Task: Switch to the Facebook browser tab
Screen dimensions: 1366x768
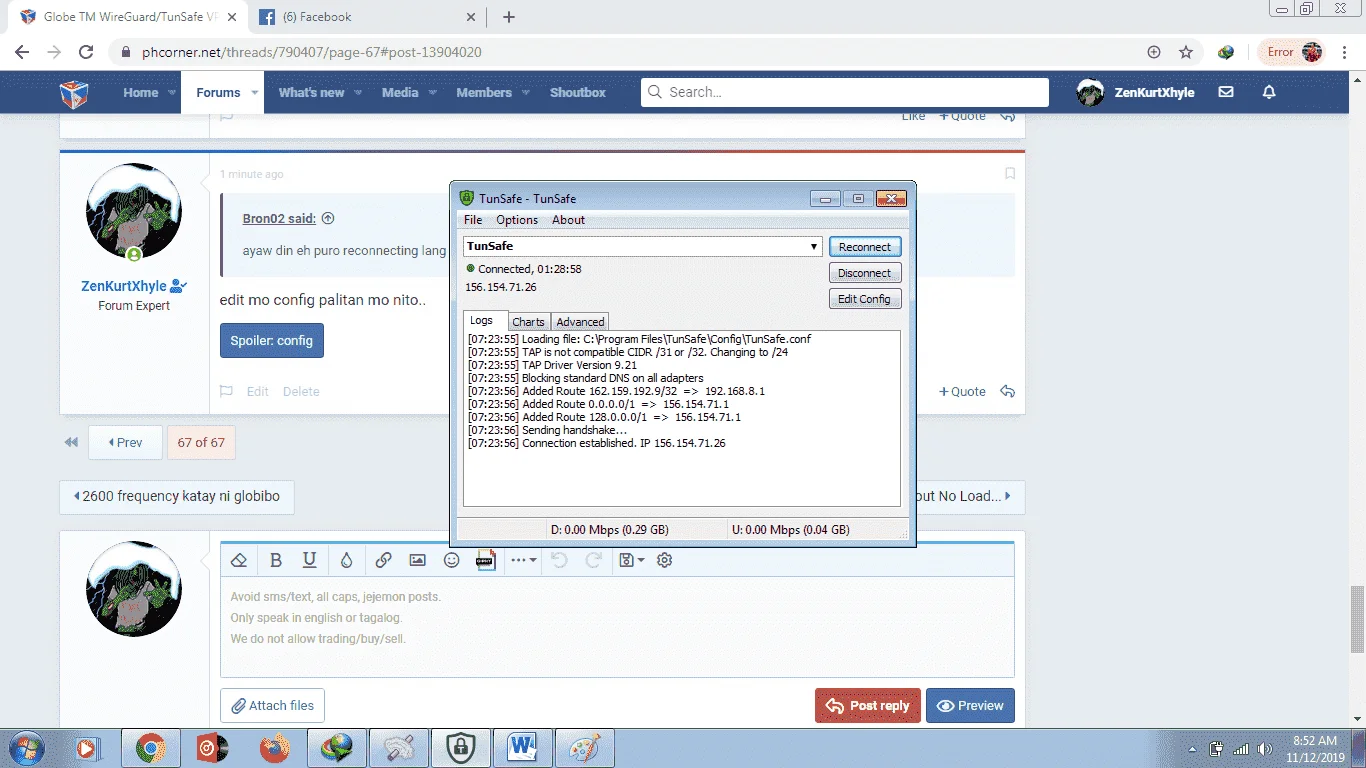Action: [365, 17]
